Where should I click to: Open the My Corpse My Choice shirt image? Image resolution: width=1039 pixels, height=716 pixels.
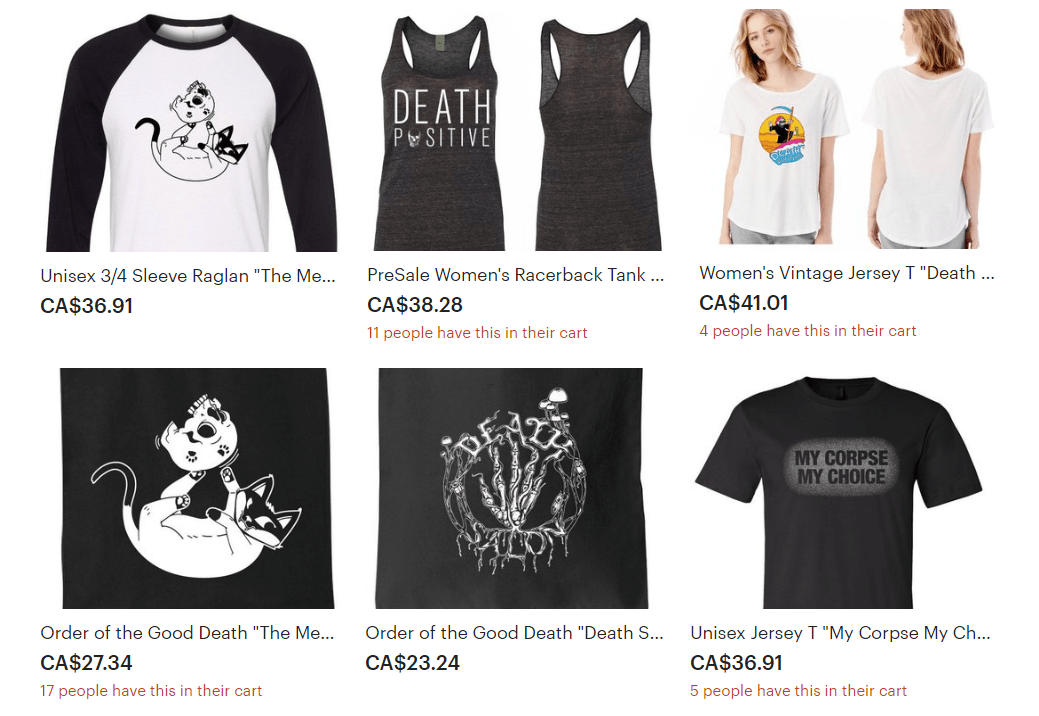click(x=838, y=491)
